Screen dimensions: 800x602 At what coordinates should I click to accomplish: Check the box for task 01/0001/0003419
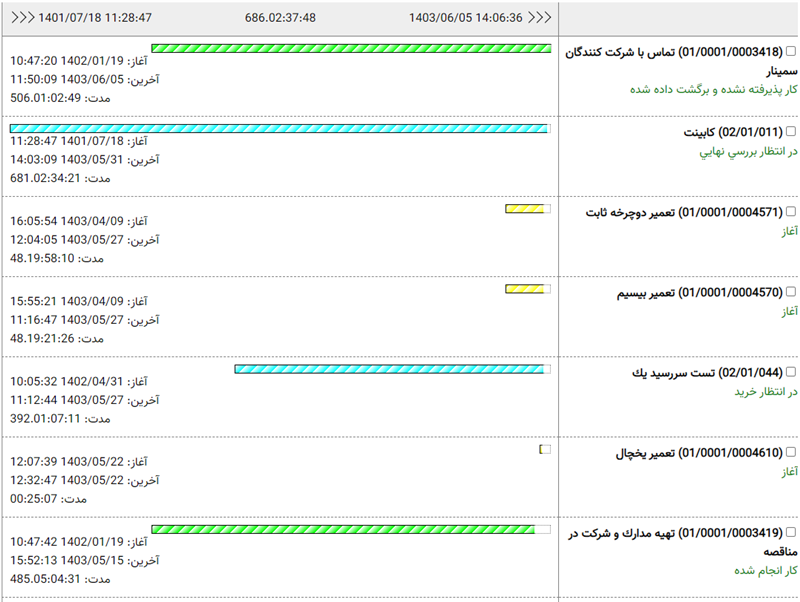(x=791, y=533)
